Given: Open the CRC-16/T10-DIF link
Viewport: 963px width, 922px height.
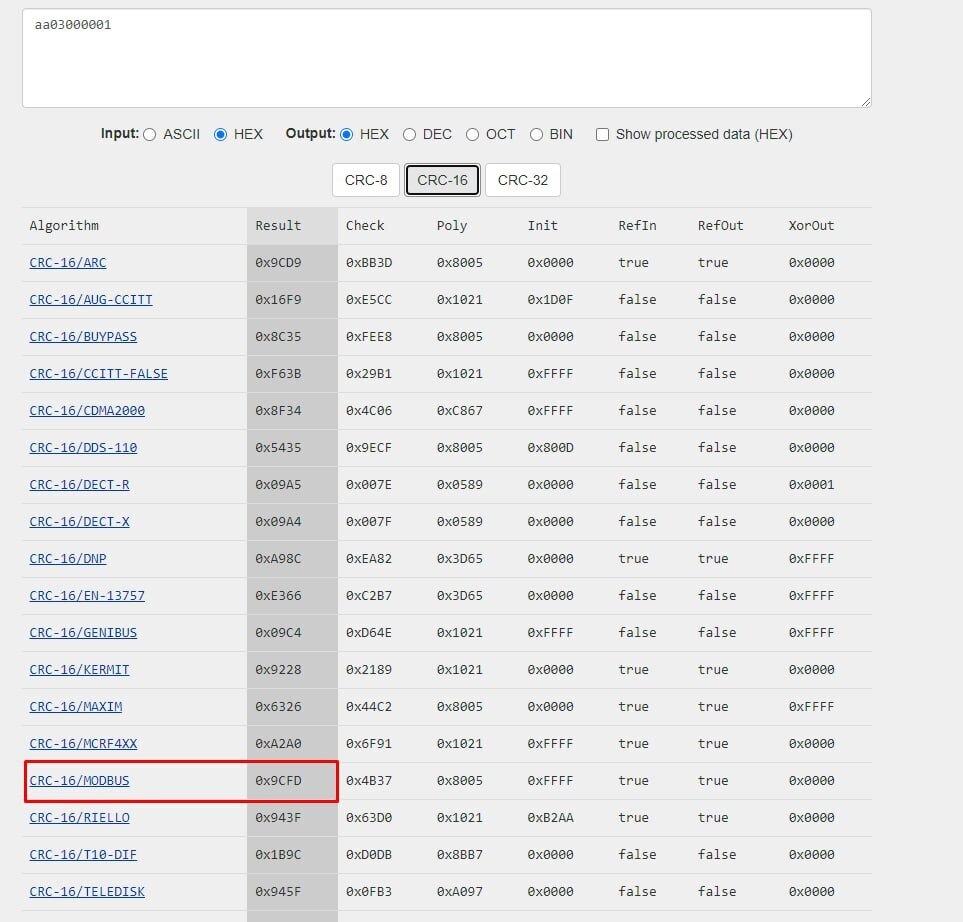Looking at the screenshot, I should tap(83, 854).
